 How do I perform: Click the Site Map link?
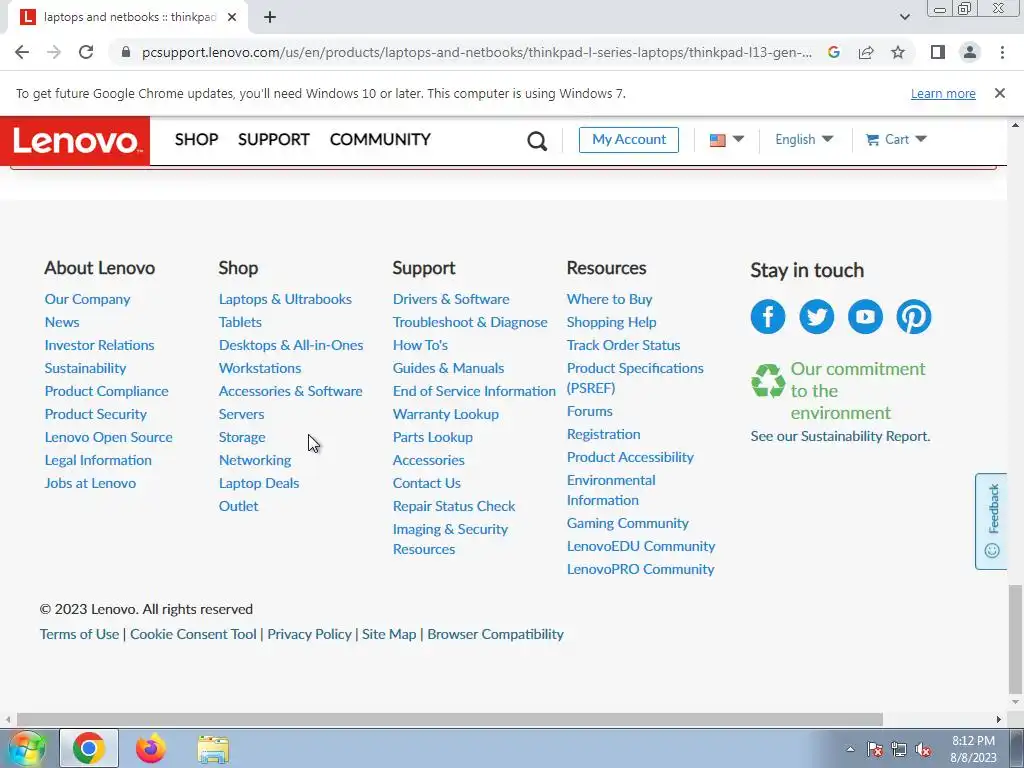[389, 634]
